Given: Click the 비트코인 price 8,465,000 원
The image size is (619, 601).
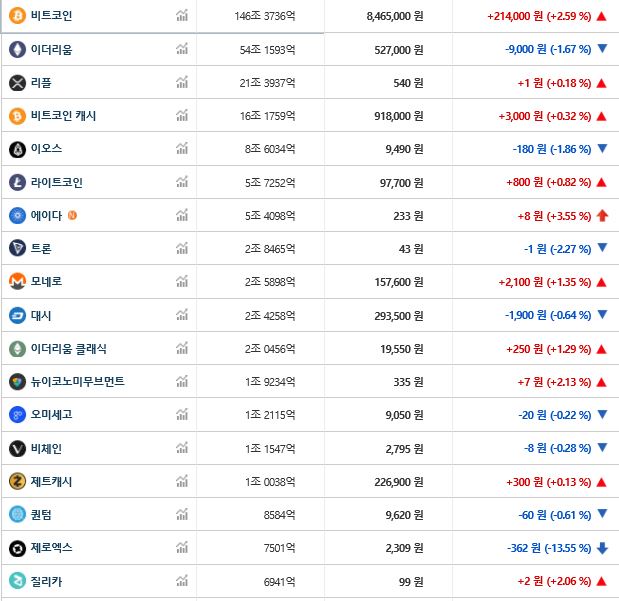Looking at the screenshot, I should pos(395,16).
